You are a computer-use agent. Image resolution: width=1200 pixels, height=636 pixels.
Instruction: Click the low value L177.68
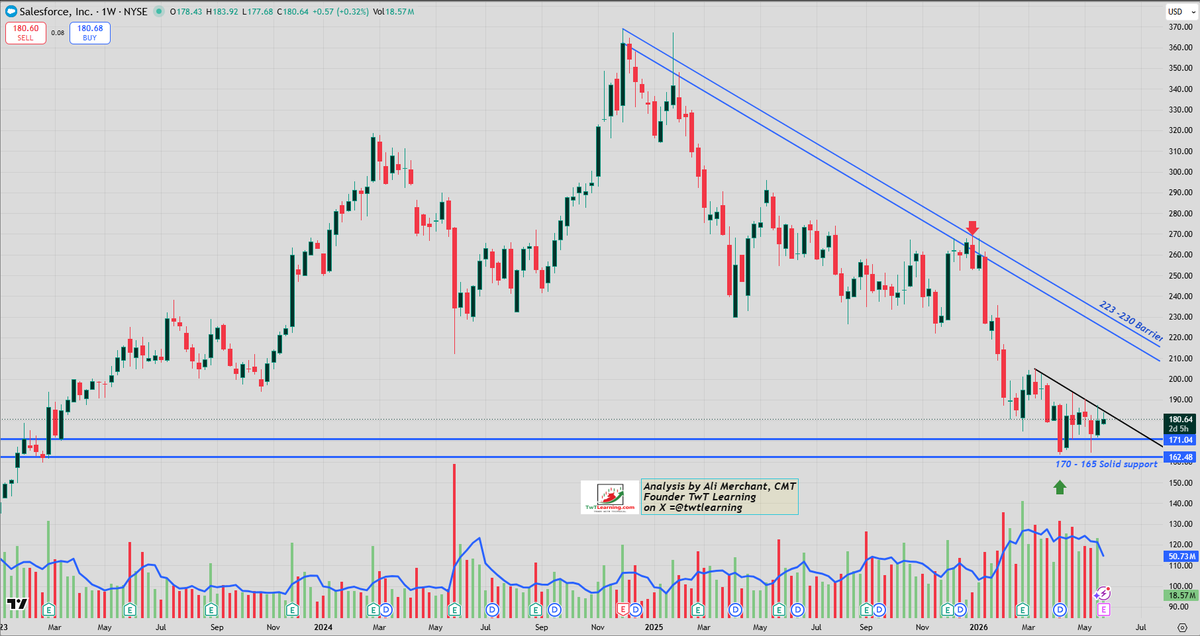[x=258, y=12]
